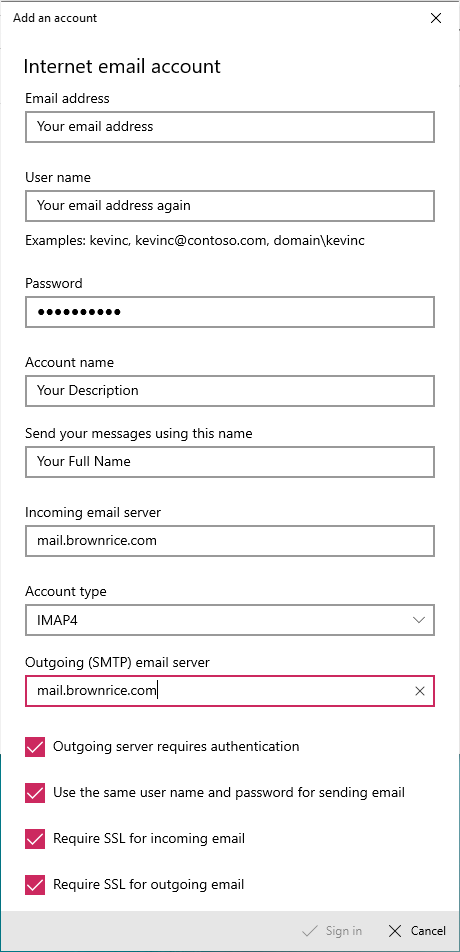Expand Account type list via chevron arrow
Screen dimensions: 460x952
tap(419, 620)
